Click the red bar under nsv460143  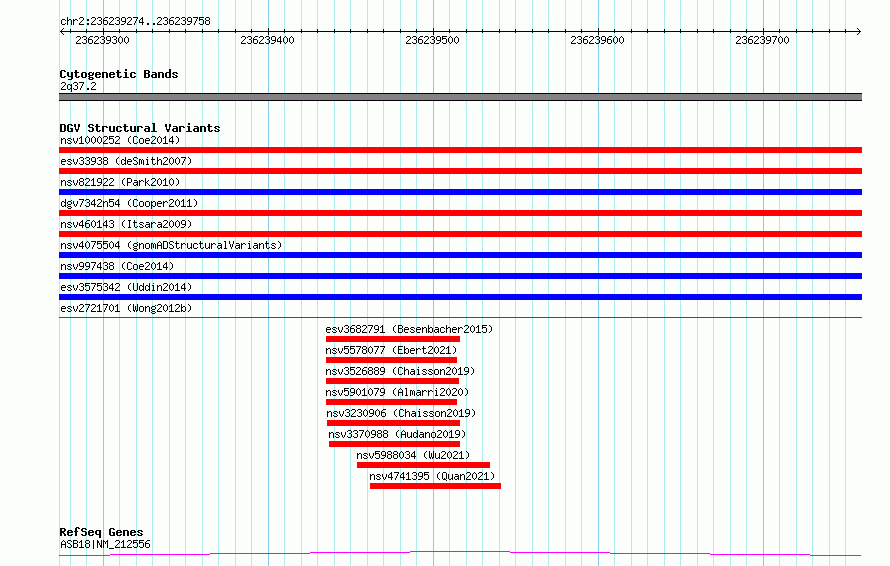pos(460,234)
